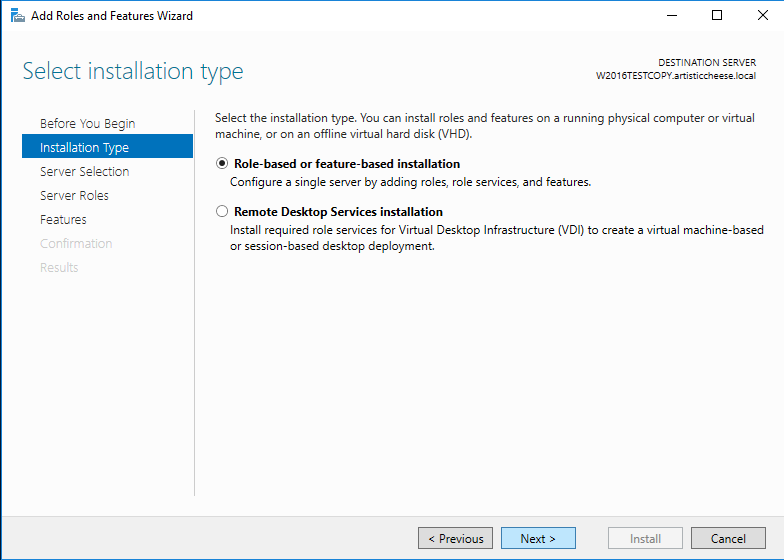Go to the Before You Begin step
The width and height of the screenshot is (784, 560).
click(87, 124)
